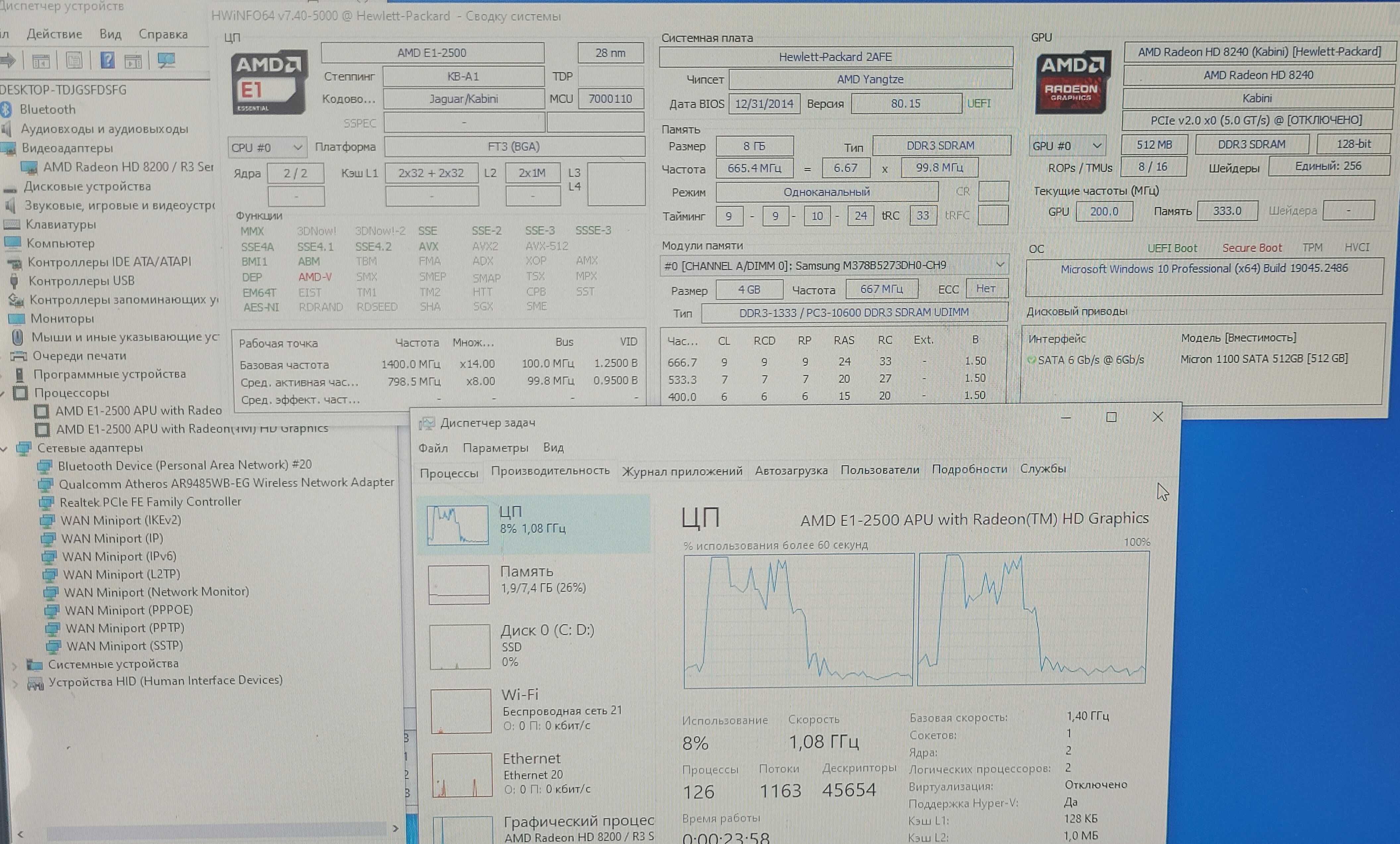Viewport: 1400px width, 844px height.
Task: Click the AMD Yangtze chipset field
Action: [870, 79]
